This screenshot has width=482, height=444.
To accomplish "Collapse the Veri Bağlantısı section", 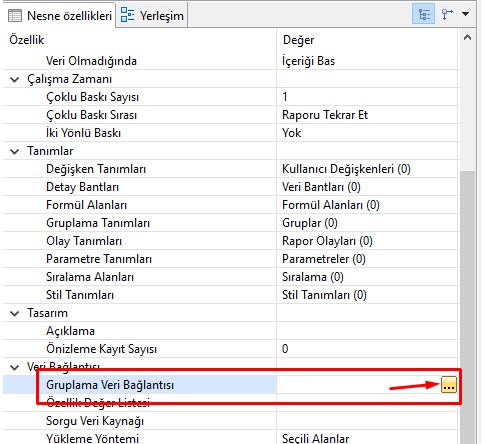I will pyautogui.click(x=15, y=367).
